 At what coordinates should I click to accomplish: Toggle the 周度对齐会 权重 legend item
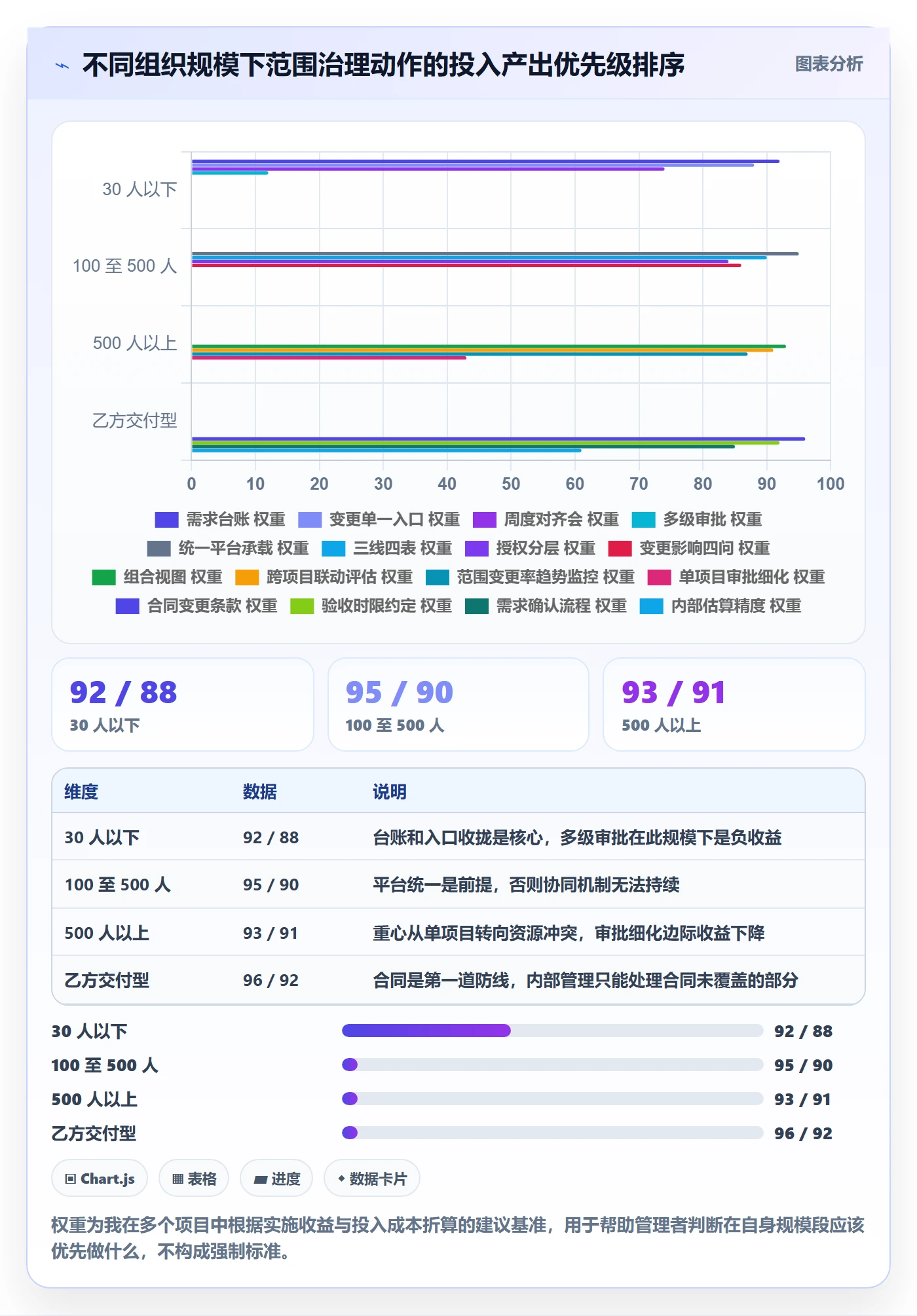546,520
